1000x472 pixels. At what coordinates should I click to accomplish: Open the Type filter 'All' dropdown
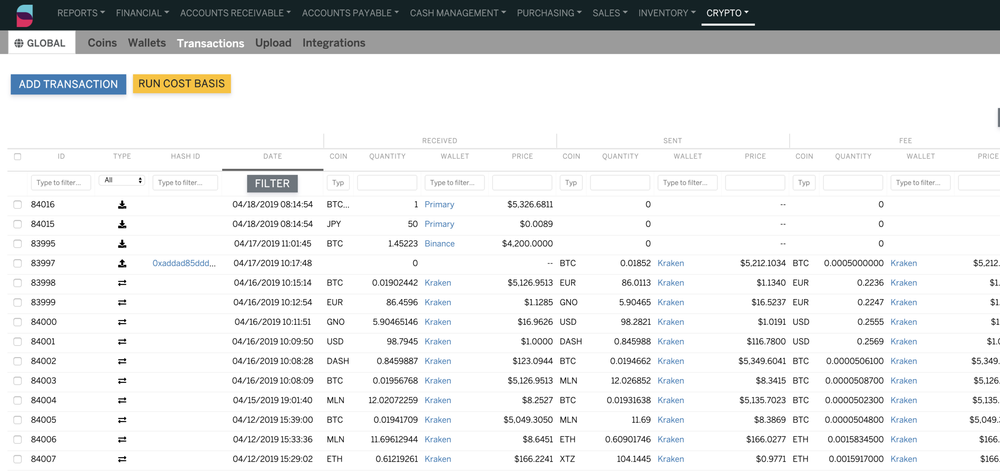(122, 181)
